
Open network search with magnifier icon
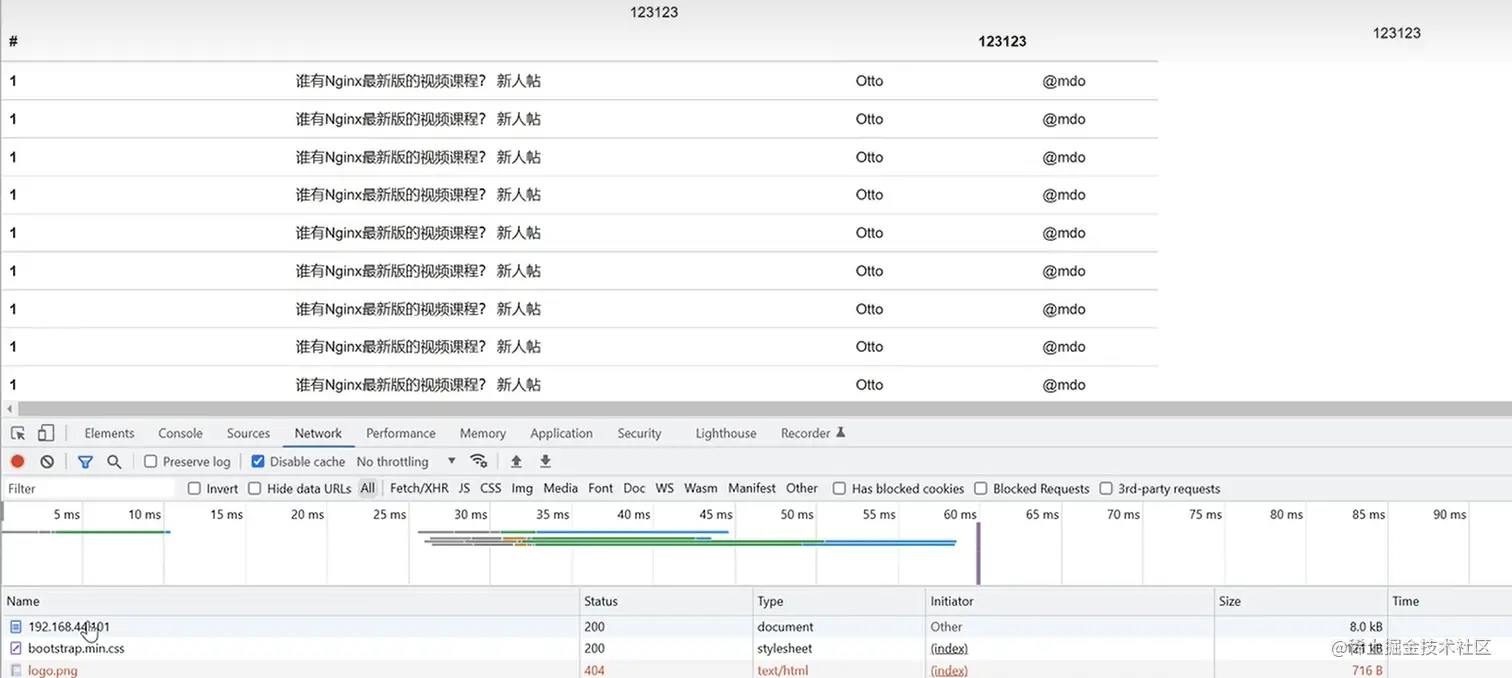pyautogui.click(x=114, y=461)
